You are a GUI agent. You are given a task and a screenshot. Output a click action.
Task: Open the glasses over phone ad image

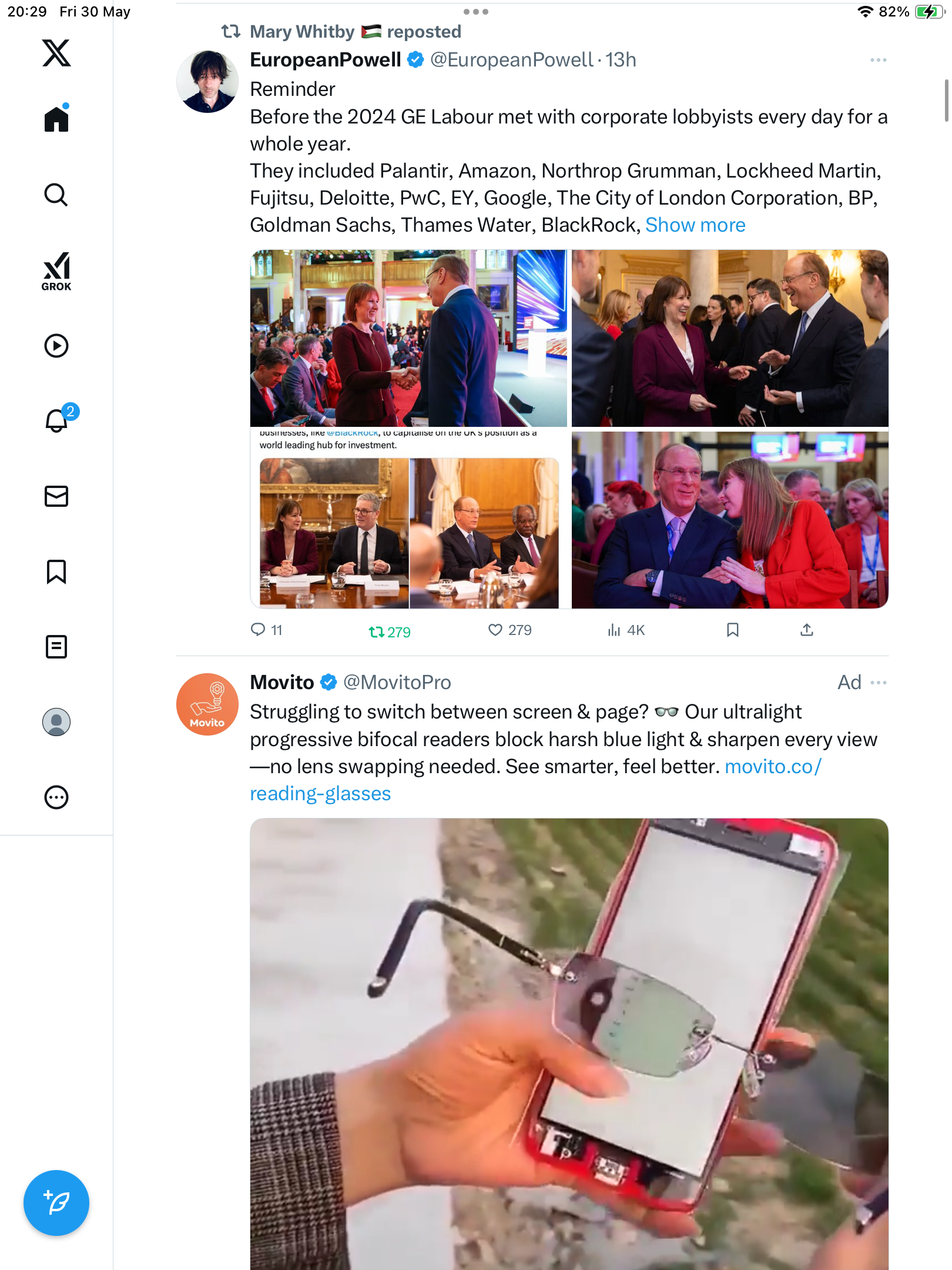coord(569,1044)
